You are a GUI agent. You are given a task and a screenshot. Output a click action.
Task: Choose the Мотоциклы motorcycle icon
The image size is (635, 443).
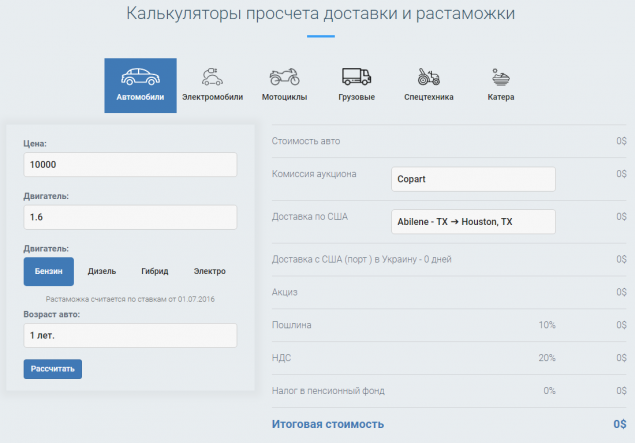(x=284, y=77)
